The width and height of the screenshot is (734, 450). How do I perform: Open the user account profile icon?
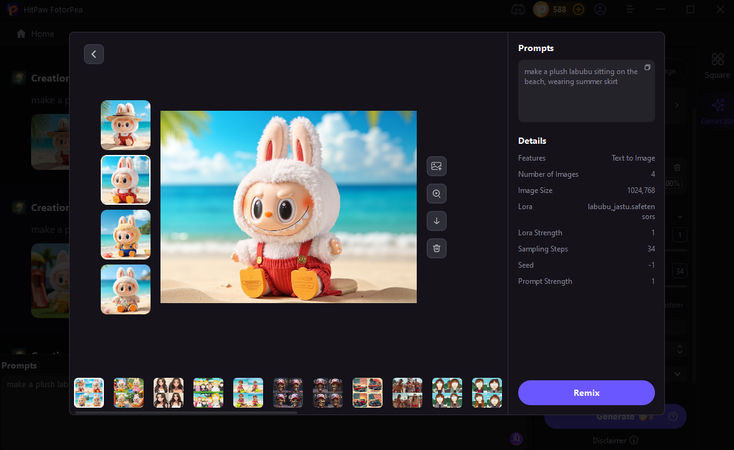[600, 9]
